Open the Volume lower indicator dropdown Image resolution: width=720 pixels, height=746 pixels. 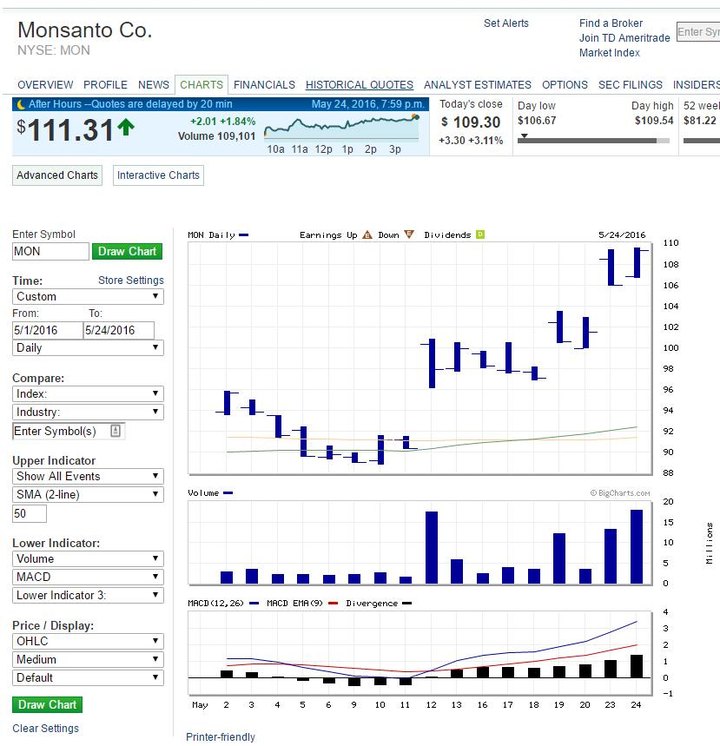pyautogui.click(x=88, y=559)
